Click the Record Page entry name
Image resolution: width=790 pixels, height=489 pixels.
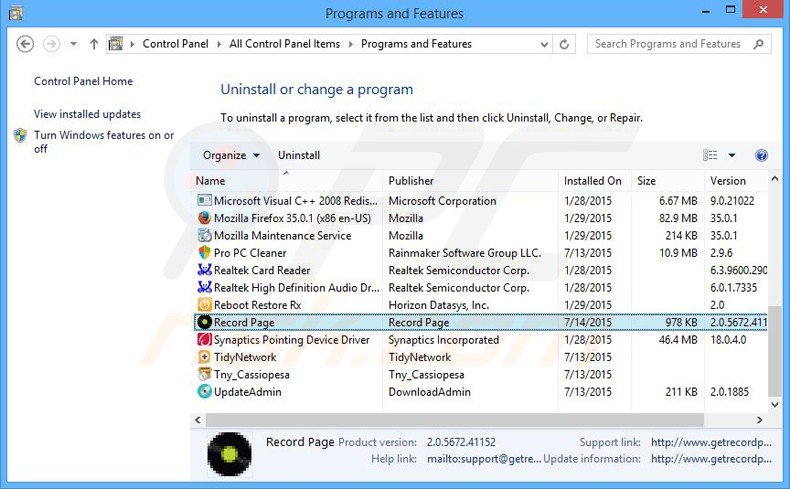244,322
